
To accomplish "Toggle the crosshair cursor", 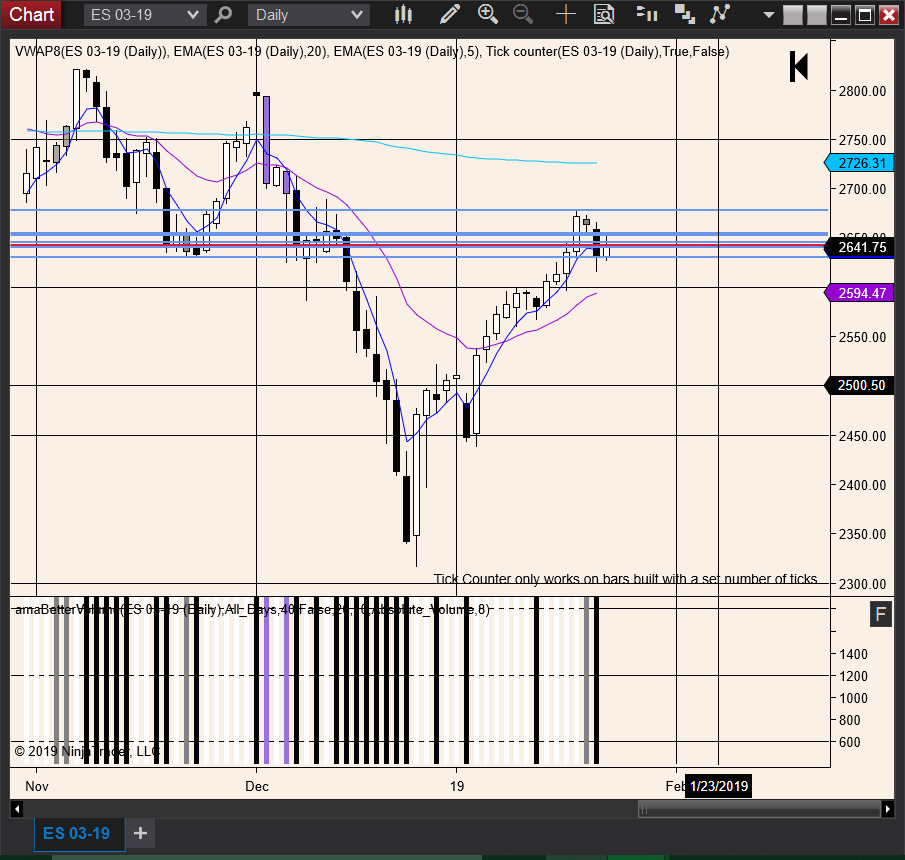I will coord(566,14).
